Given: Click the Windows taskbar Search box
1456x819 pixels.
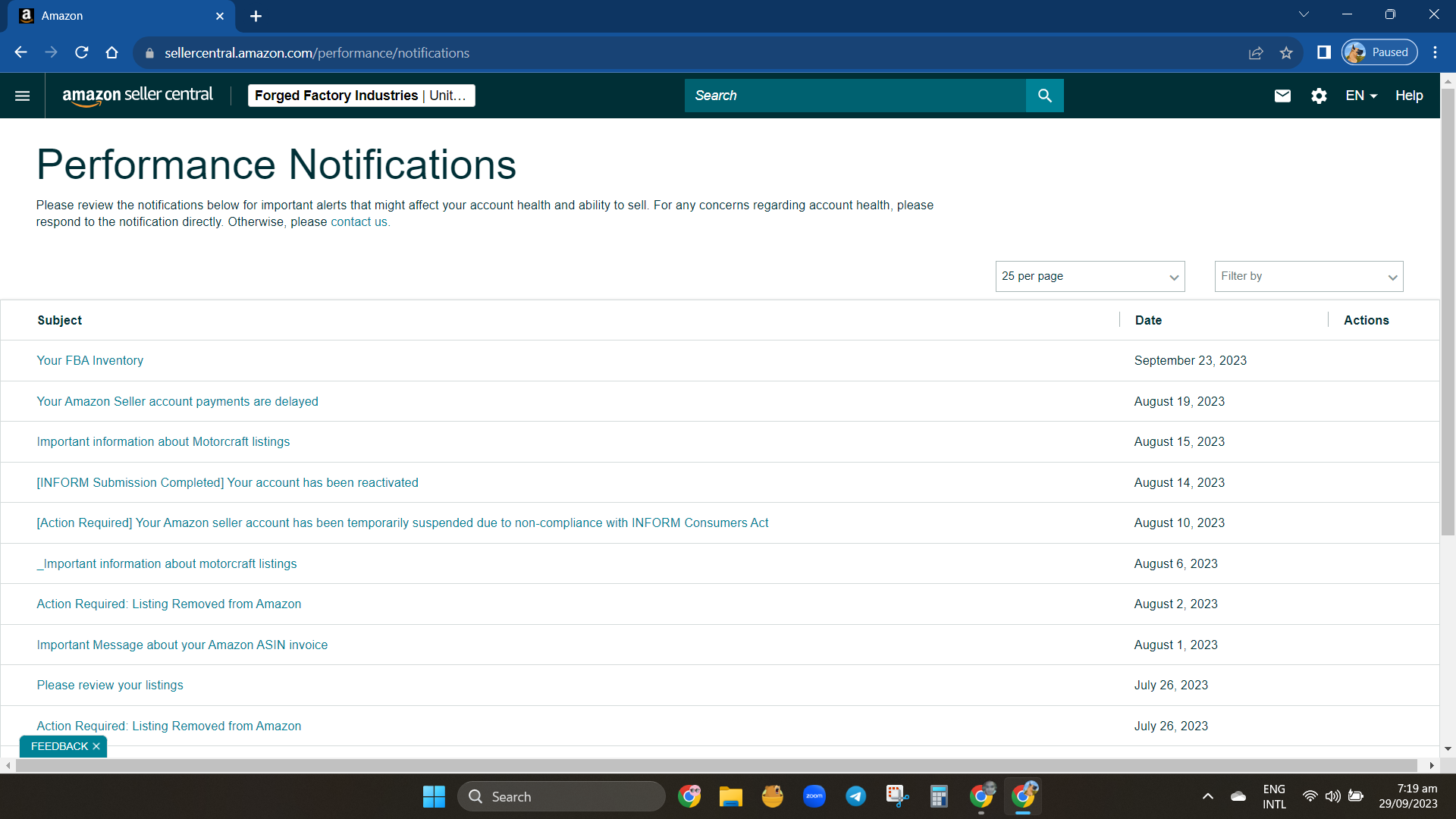Looking at the screenshot, I should point(561,796).
